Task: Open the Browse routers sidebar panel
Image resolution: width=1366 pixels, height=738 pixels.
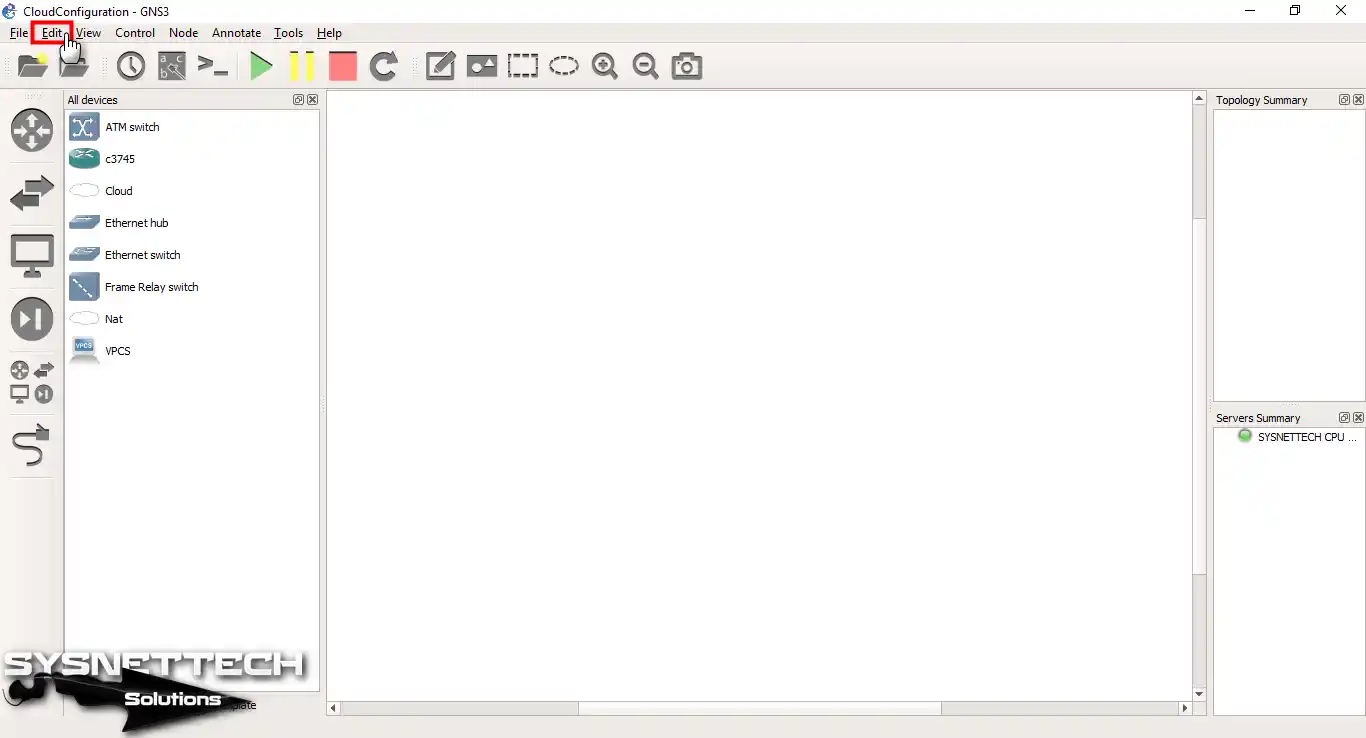Action: click(32, 130)
